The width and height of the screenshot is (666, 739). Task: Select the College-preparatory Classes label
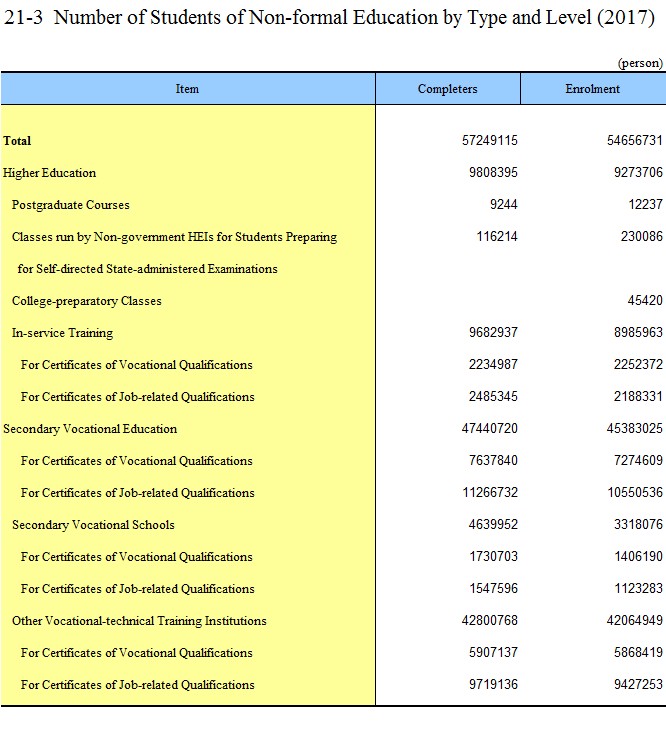[x=87, y=301]
